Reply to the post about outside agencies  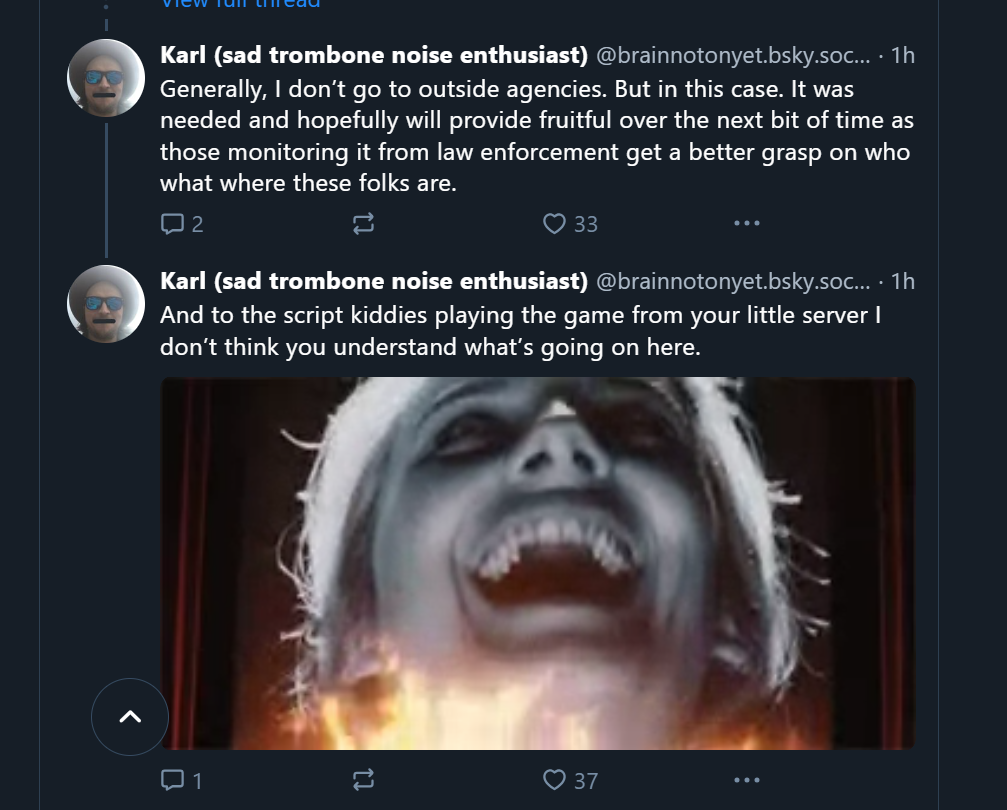[x=172, y=224]
